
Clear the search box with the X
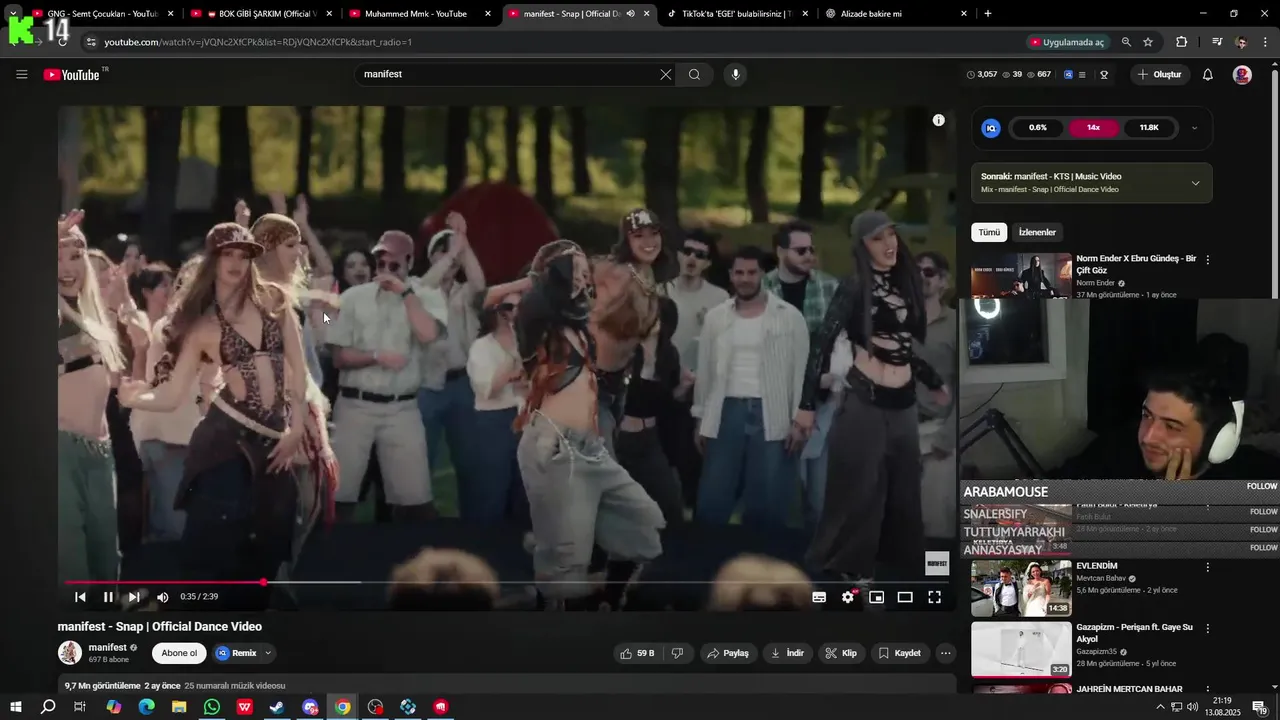[x=666, y=74]
